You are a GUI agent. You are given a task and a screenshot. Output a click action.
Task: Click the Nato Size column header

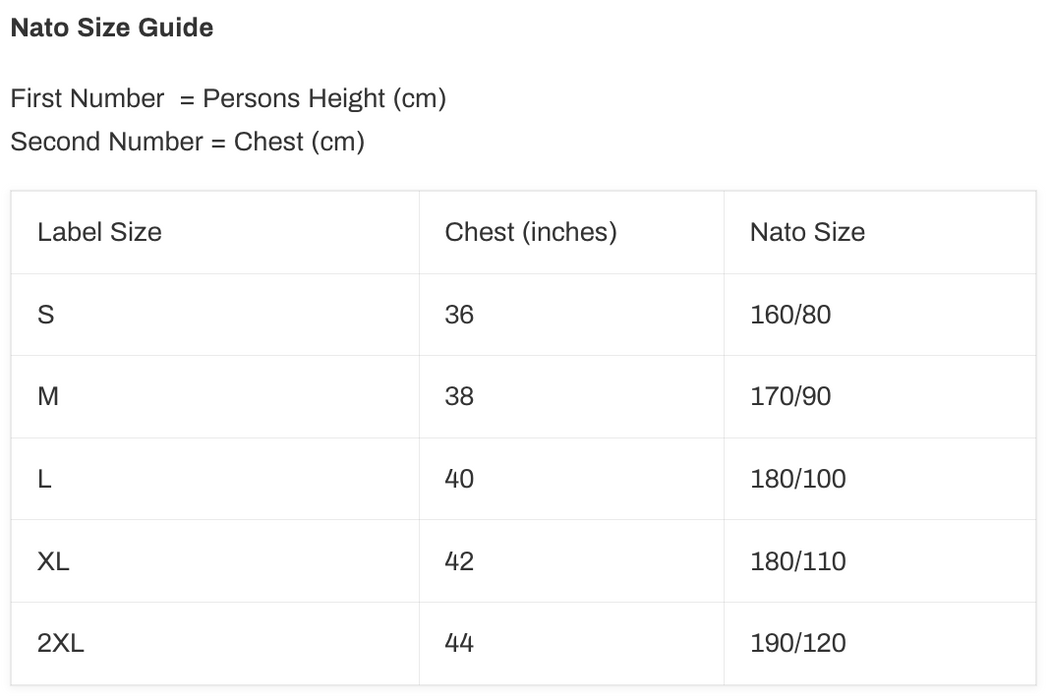[x=807, y=232]
